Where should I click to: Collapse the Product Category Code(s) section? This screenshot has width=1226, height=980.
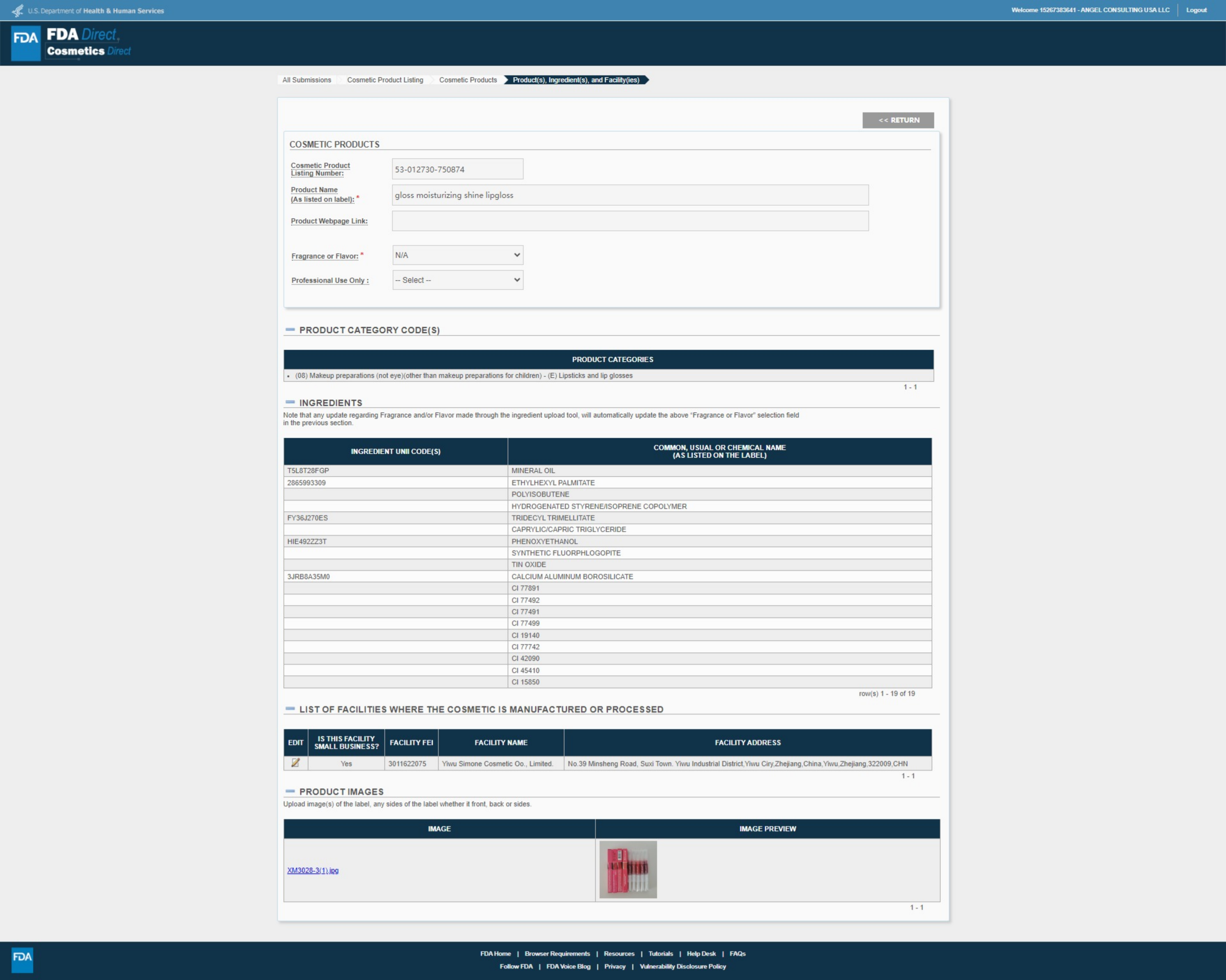(290, 330)
